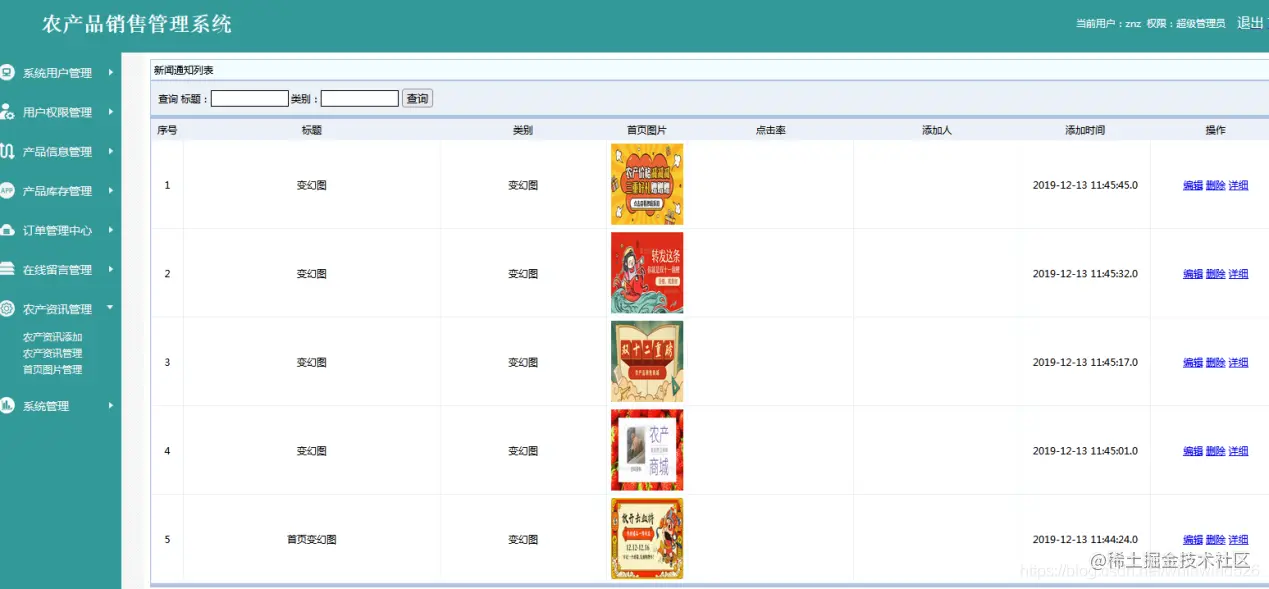Open the 农产资讯管理 menu

[57, 309]
